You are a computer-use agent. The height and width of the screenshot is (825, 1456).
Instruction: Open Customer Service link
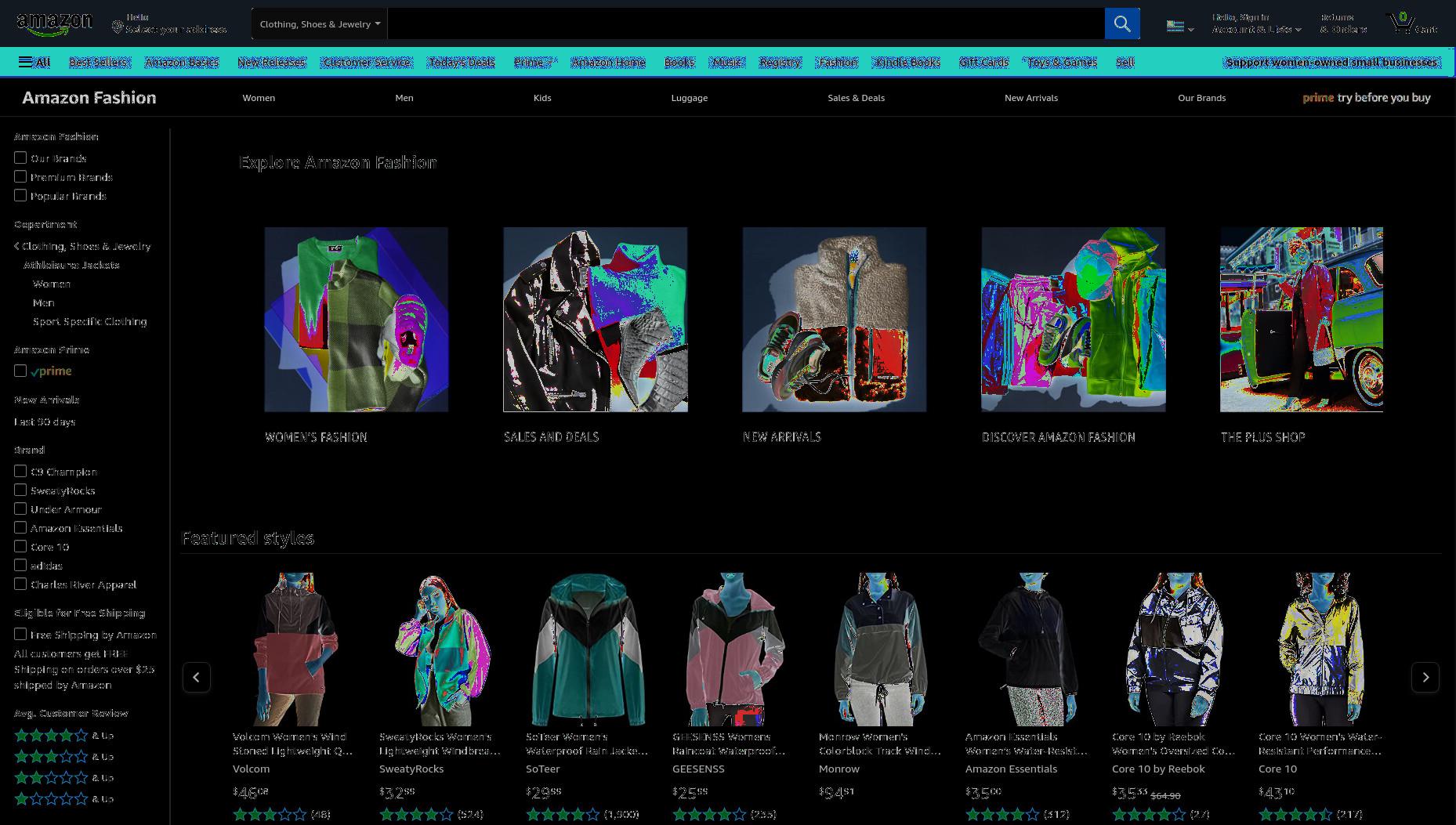click(x=367, y=62)
